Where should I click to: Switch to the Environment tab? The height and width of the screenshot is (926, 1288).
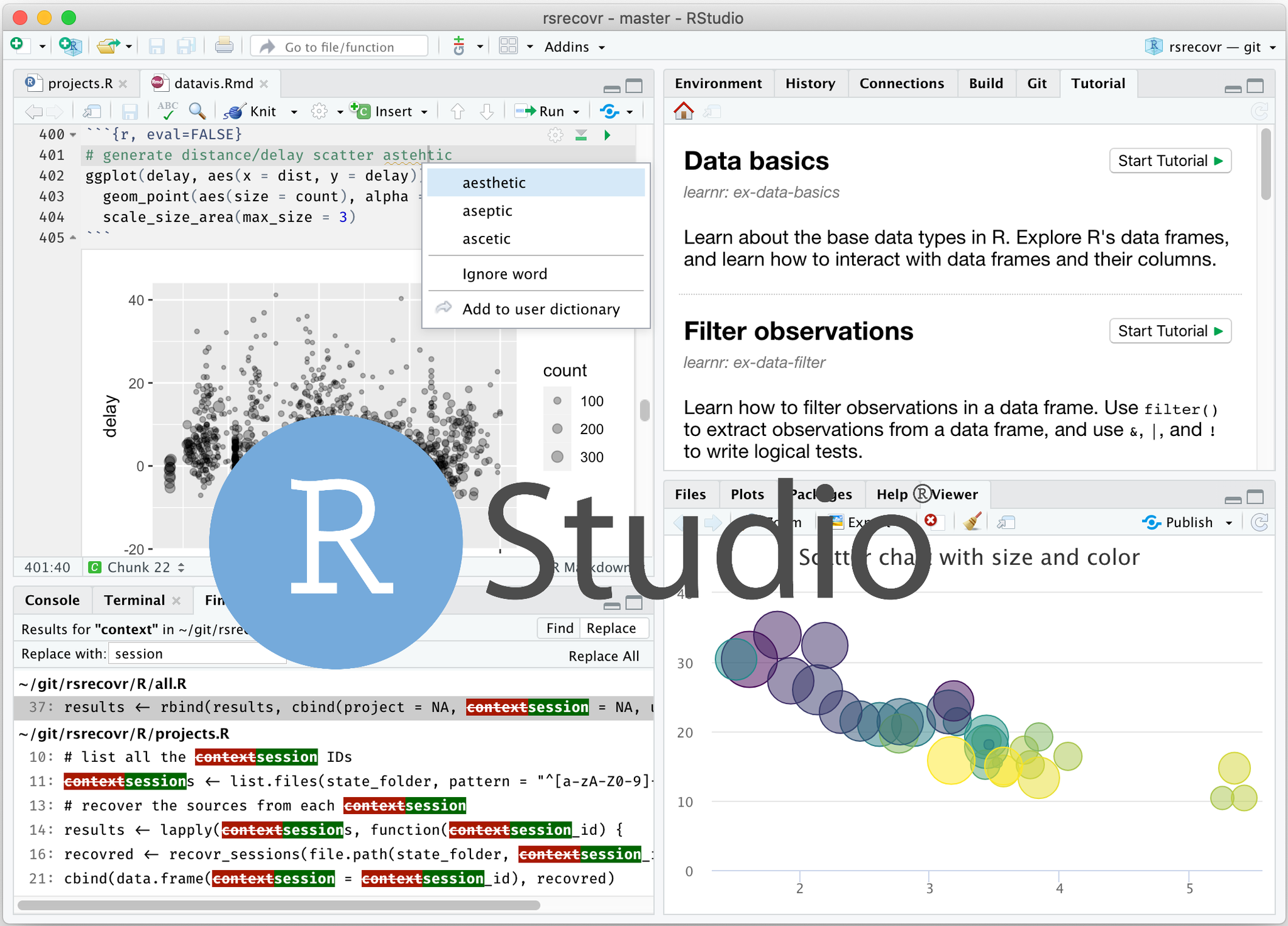[x=718, y=83]
